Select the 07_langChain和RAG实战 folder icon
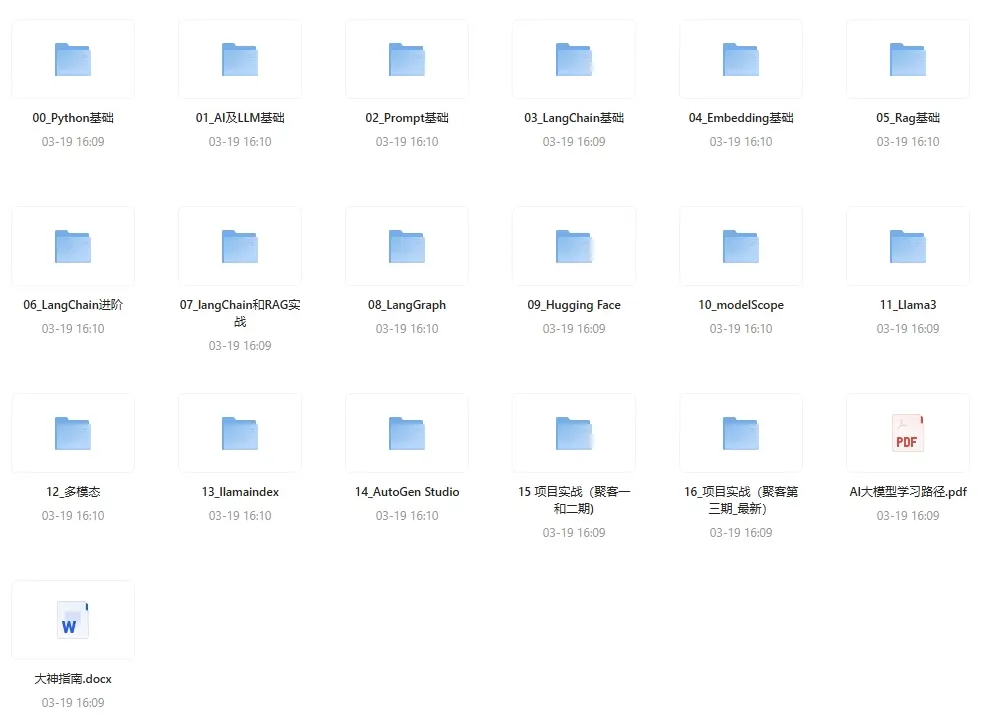The height and width of the screenshot is (721, 1004). point(240,247)
